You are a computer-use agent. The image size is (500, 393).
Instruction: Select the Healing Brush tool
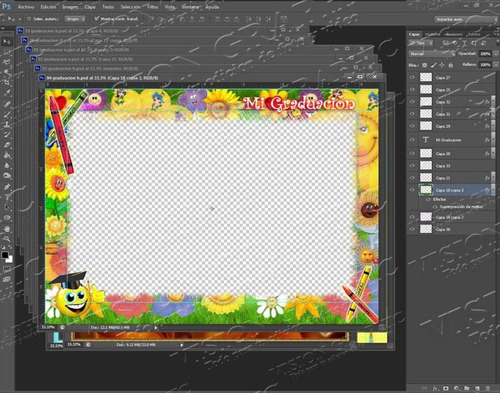[x=6, y=103]
